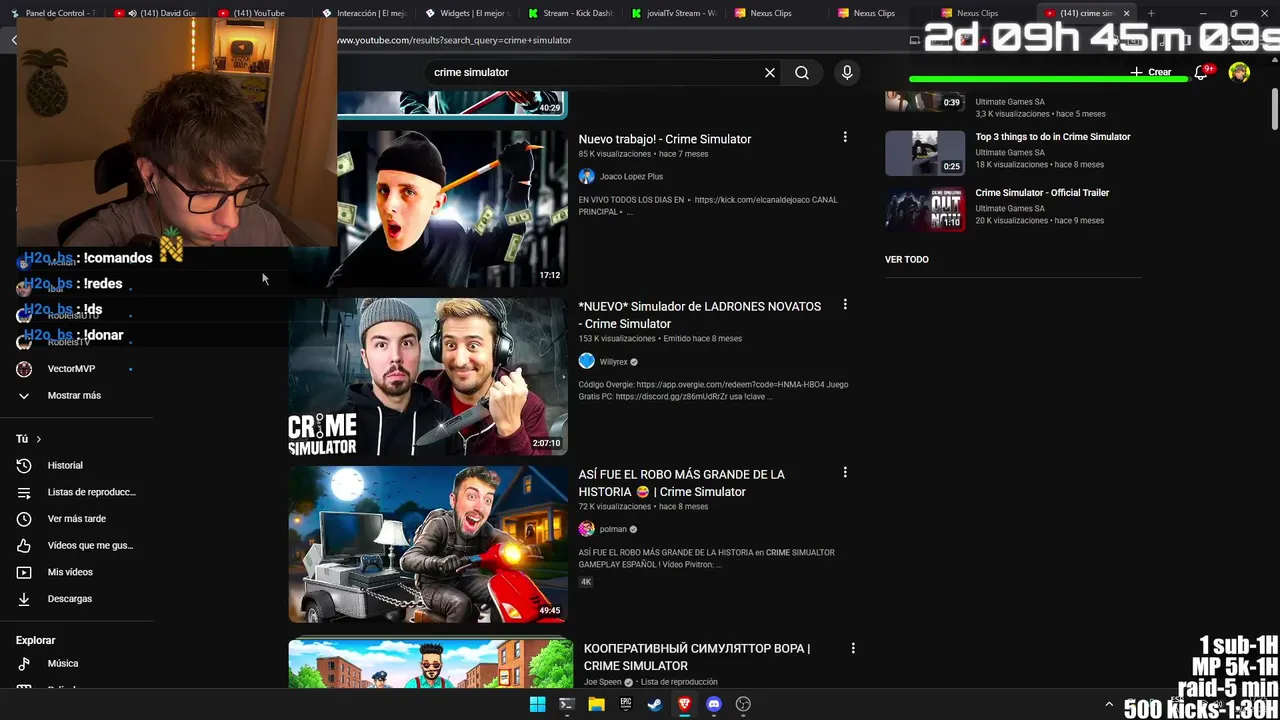Play the polman scooter robbery thumbnail
1280x720 pixels.
click(428, 544)
